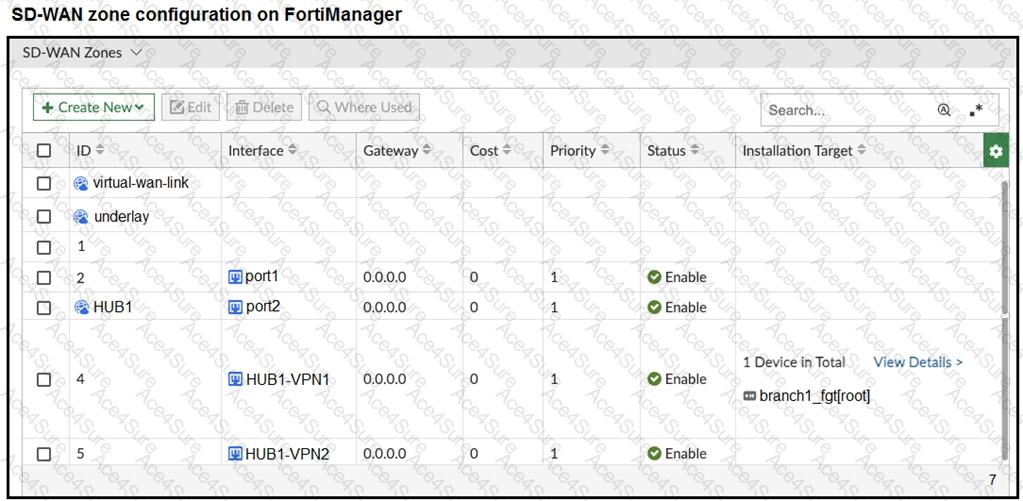Click the HUB1-VPN1 tunnel interface icon

(x=236, y=379)
